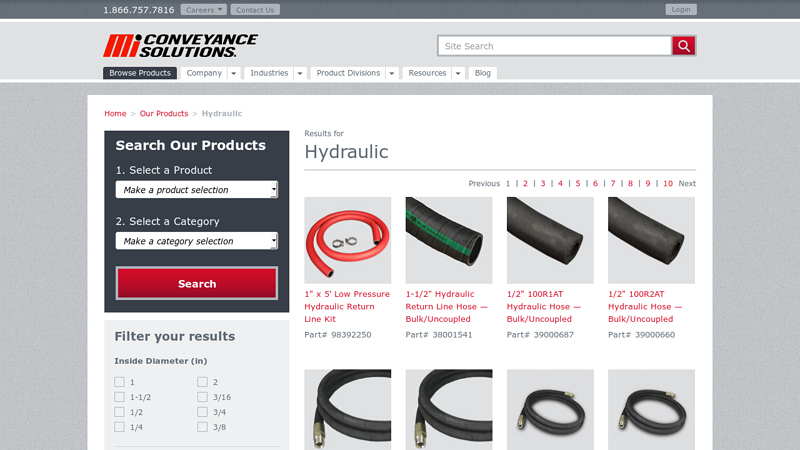Viewport: 800px width, 450px height.
Task: Open the 100R1AT Hydraulic Hose thumbnail
Action: click(550, 240)
